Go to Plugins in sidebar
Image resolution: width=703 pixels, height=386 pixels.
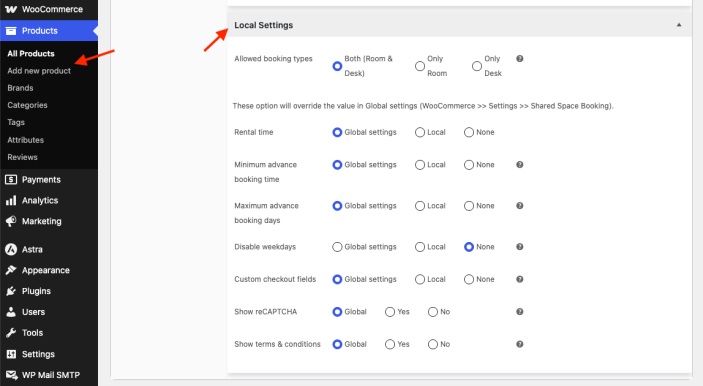point(36,291)
